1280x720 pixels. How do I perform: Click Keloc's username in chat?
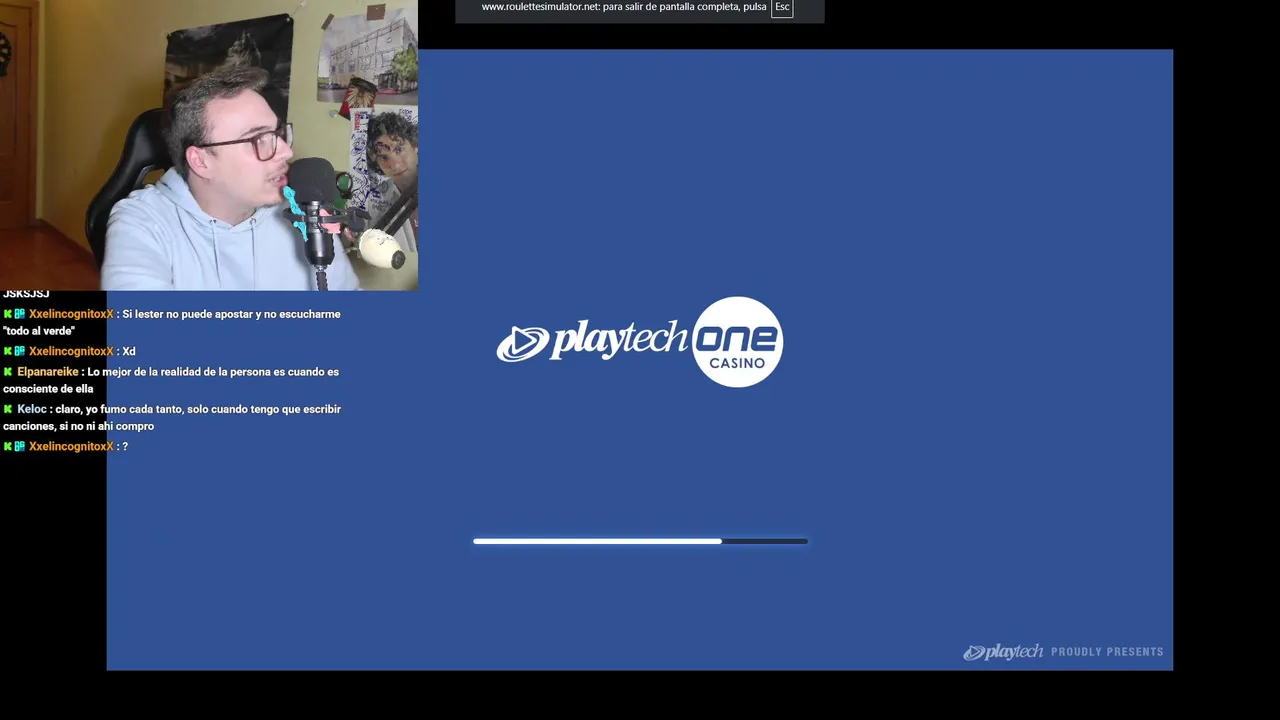point(31,409)
